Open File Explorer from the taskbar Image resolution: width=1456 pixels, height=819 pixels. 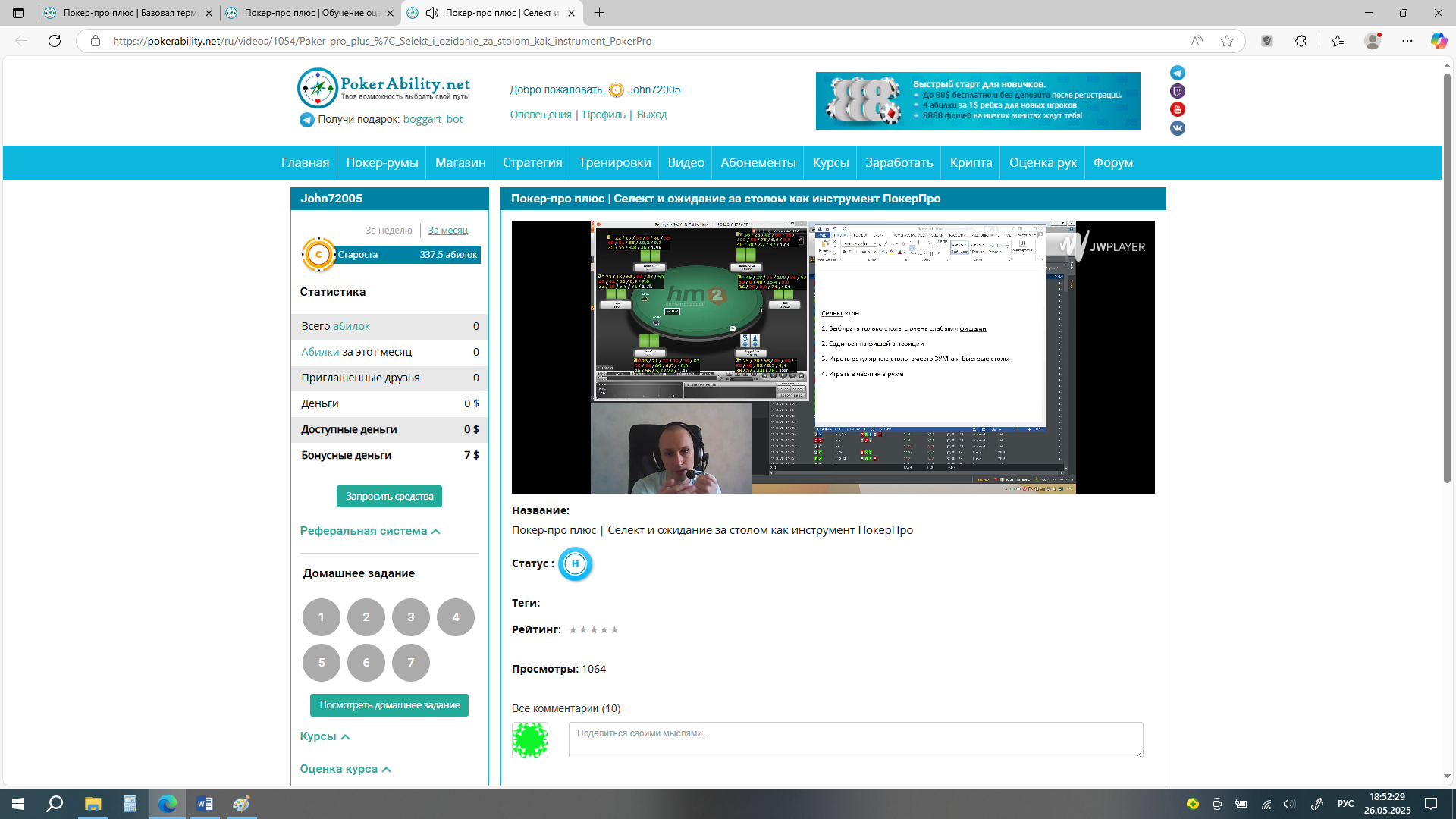(93, 804)
